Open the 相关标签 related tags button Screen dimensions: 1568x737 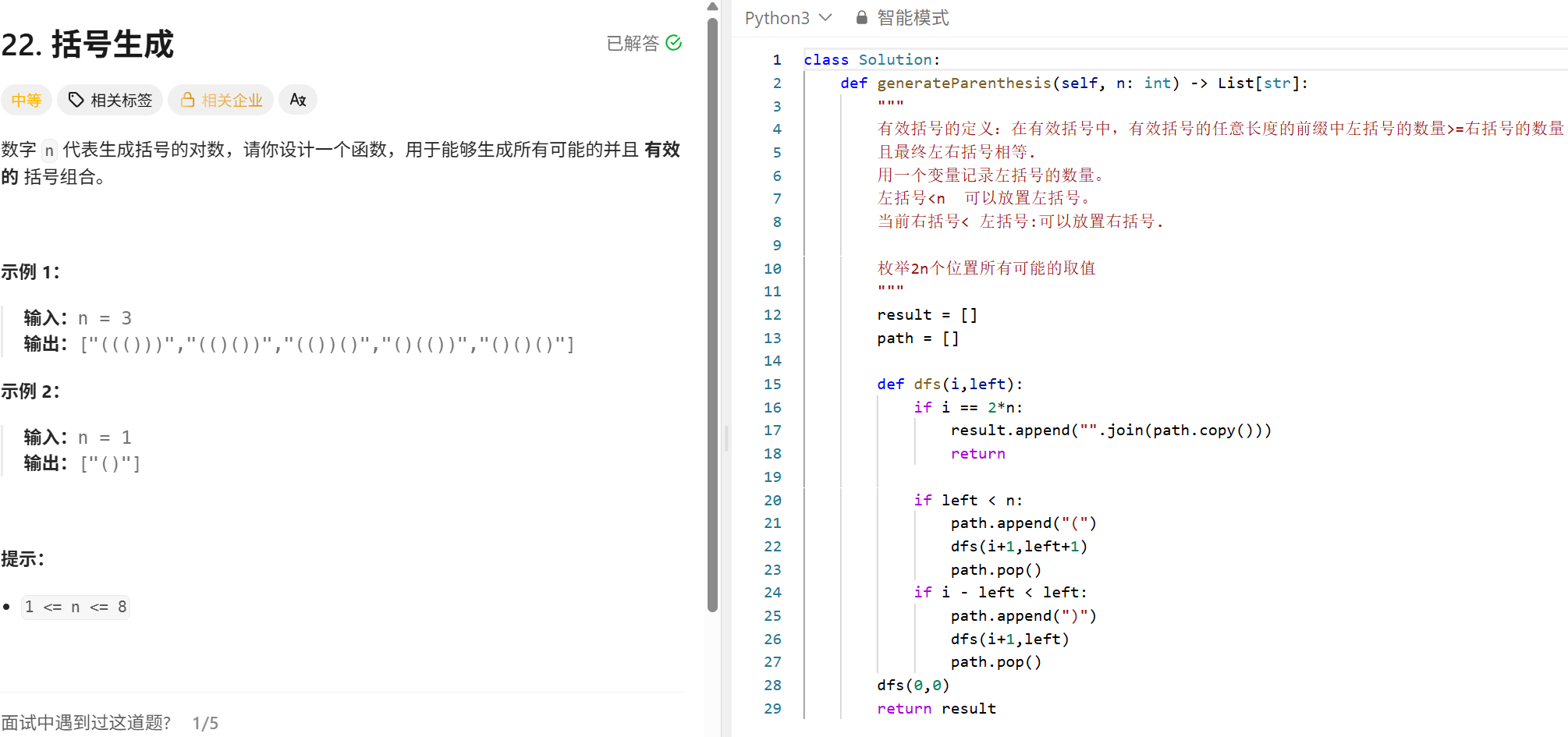(110, 100)
